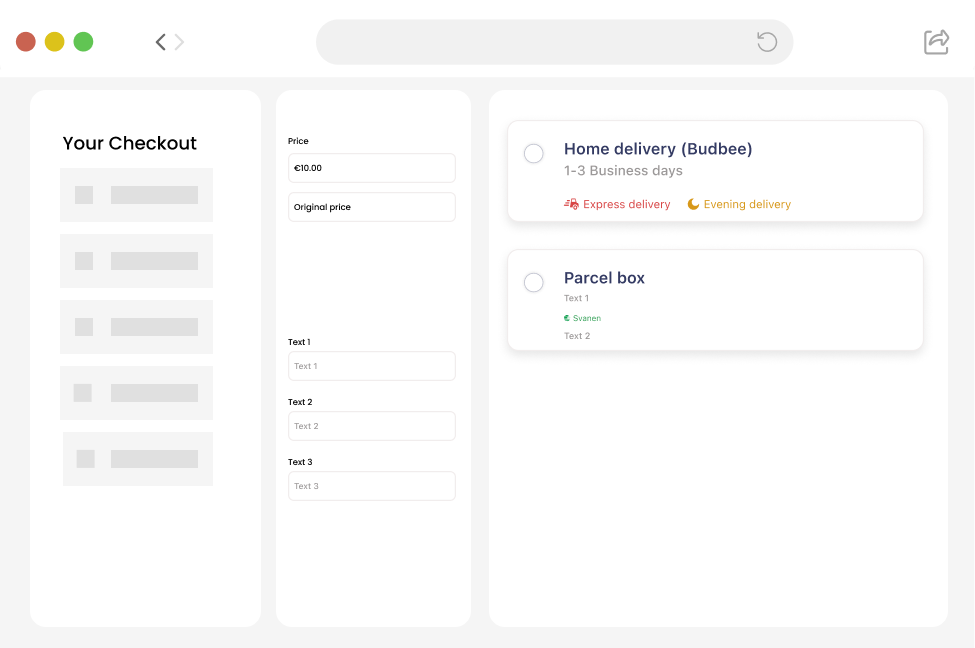Click the Original price input field
Viewport: 975px width, 648px height.
371,207
